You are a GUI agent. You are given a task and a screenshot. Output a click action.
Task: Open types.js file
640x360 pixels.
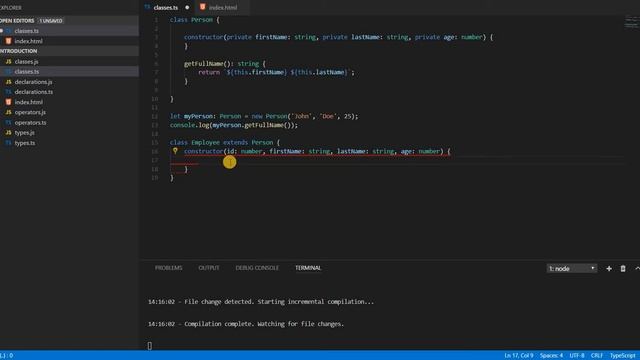pos(24,133)
